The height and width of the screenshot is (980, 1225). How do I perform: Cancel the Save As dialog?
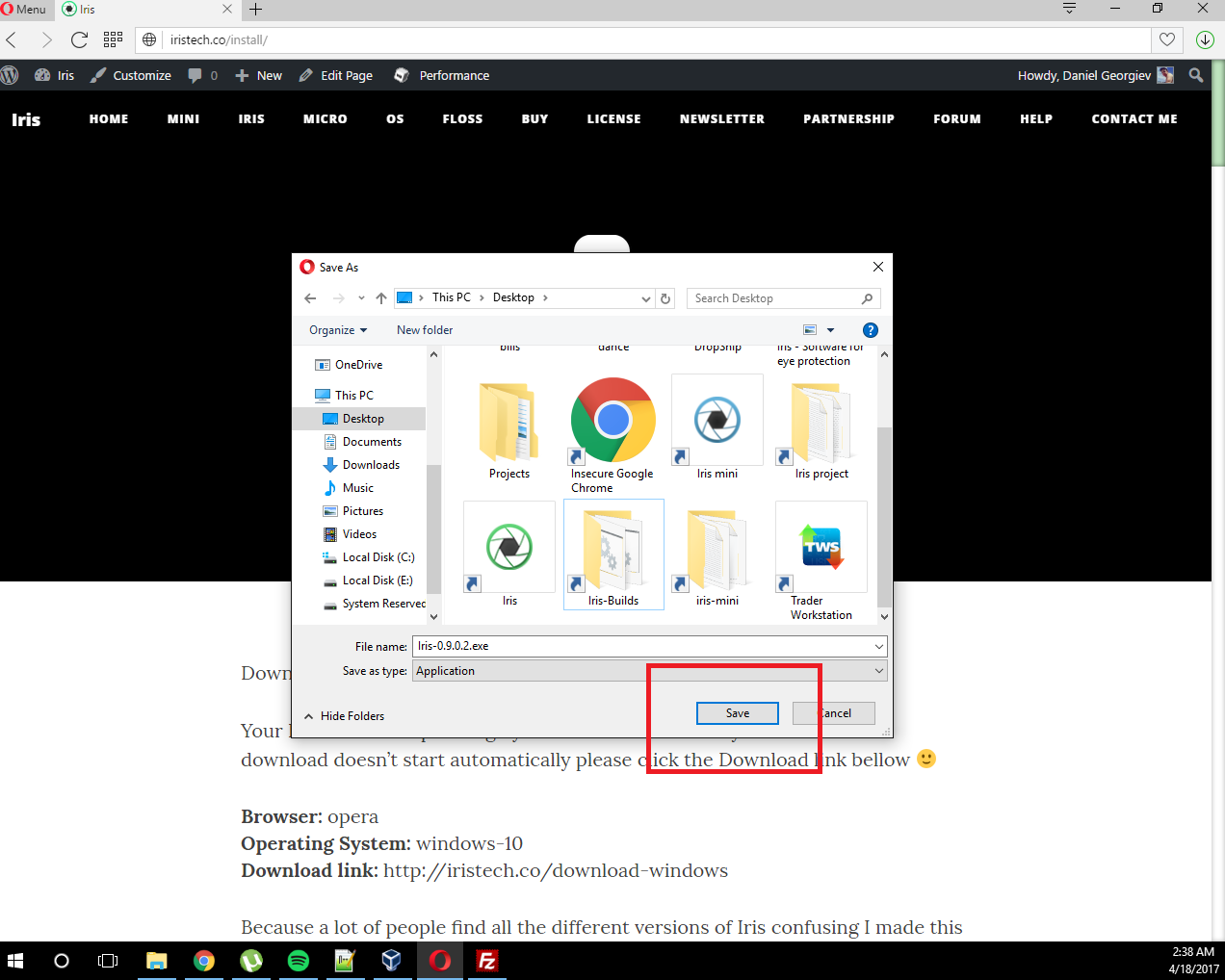834,713
